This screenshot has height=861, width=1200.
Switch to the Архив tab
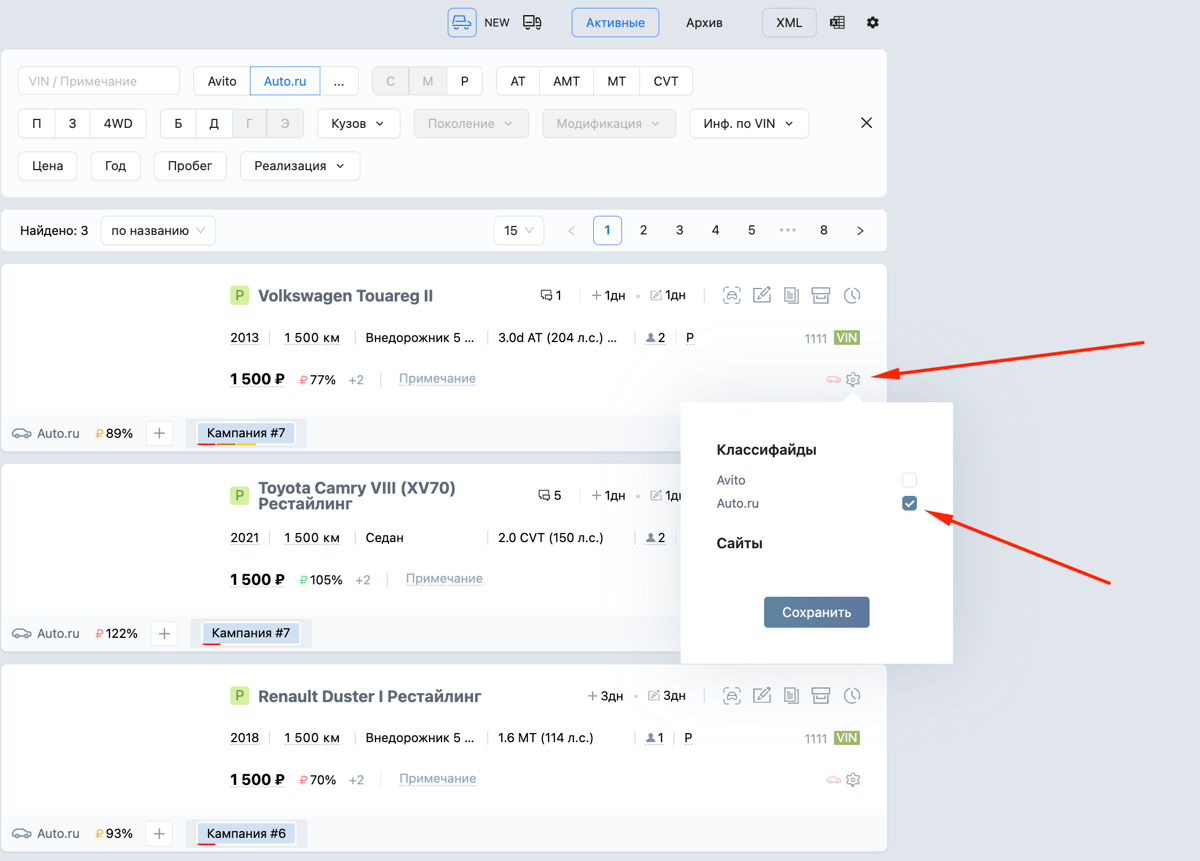(704, 22)
